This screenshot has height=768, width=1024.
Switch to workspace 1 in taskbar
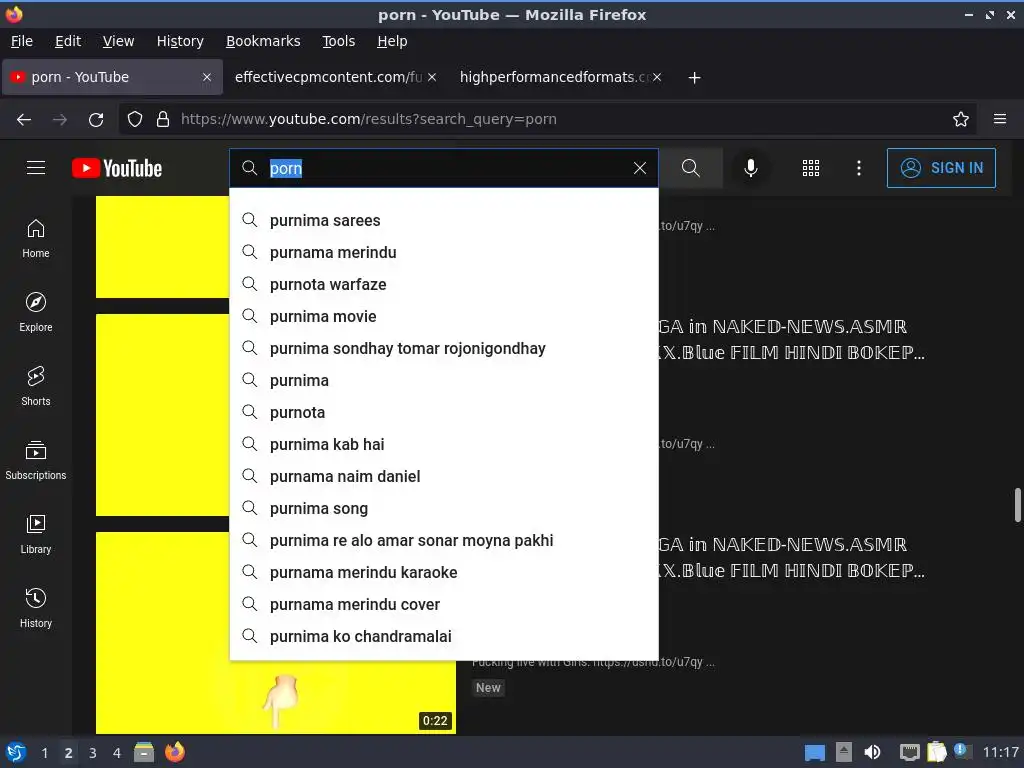click(x=44, y=753)
